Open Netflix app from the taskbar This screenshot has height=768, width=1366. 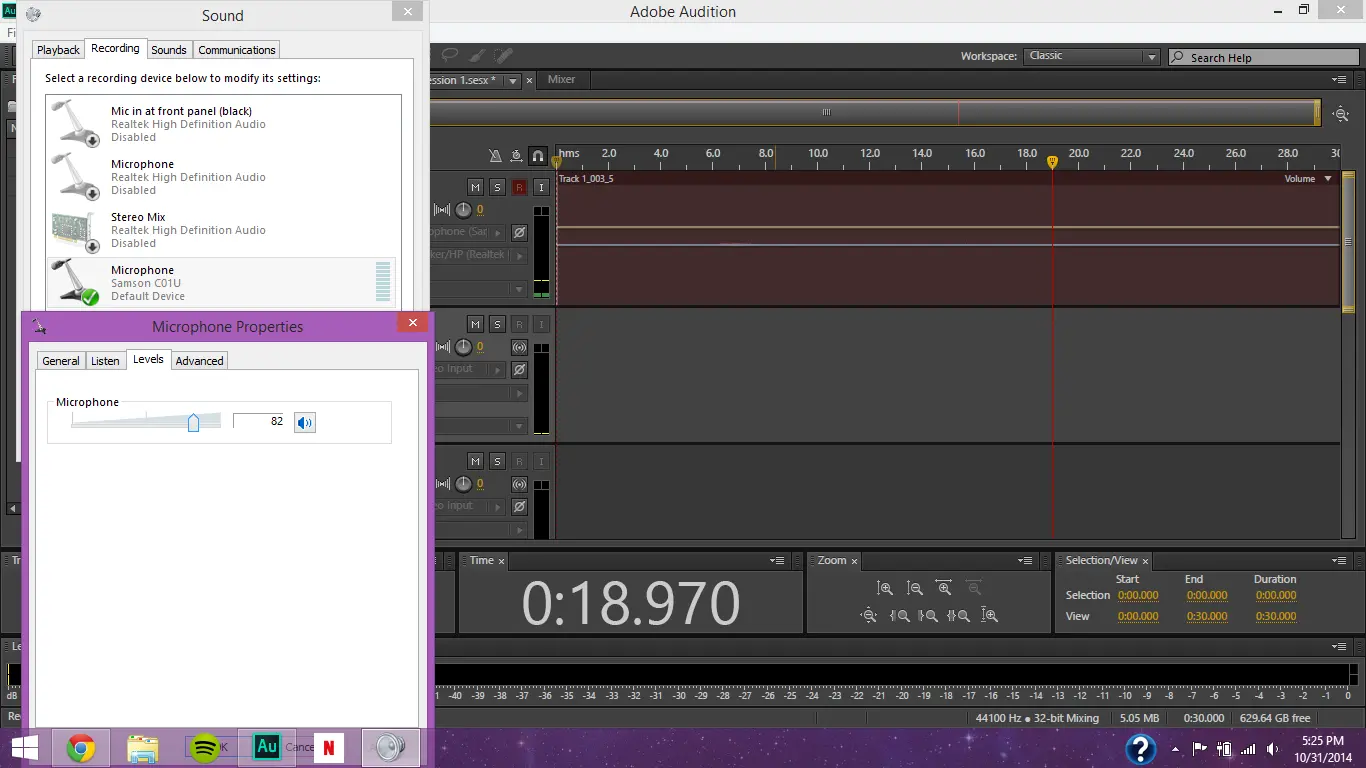click(329, 747)
